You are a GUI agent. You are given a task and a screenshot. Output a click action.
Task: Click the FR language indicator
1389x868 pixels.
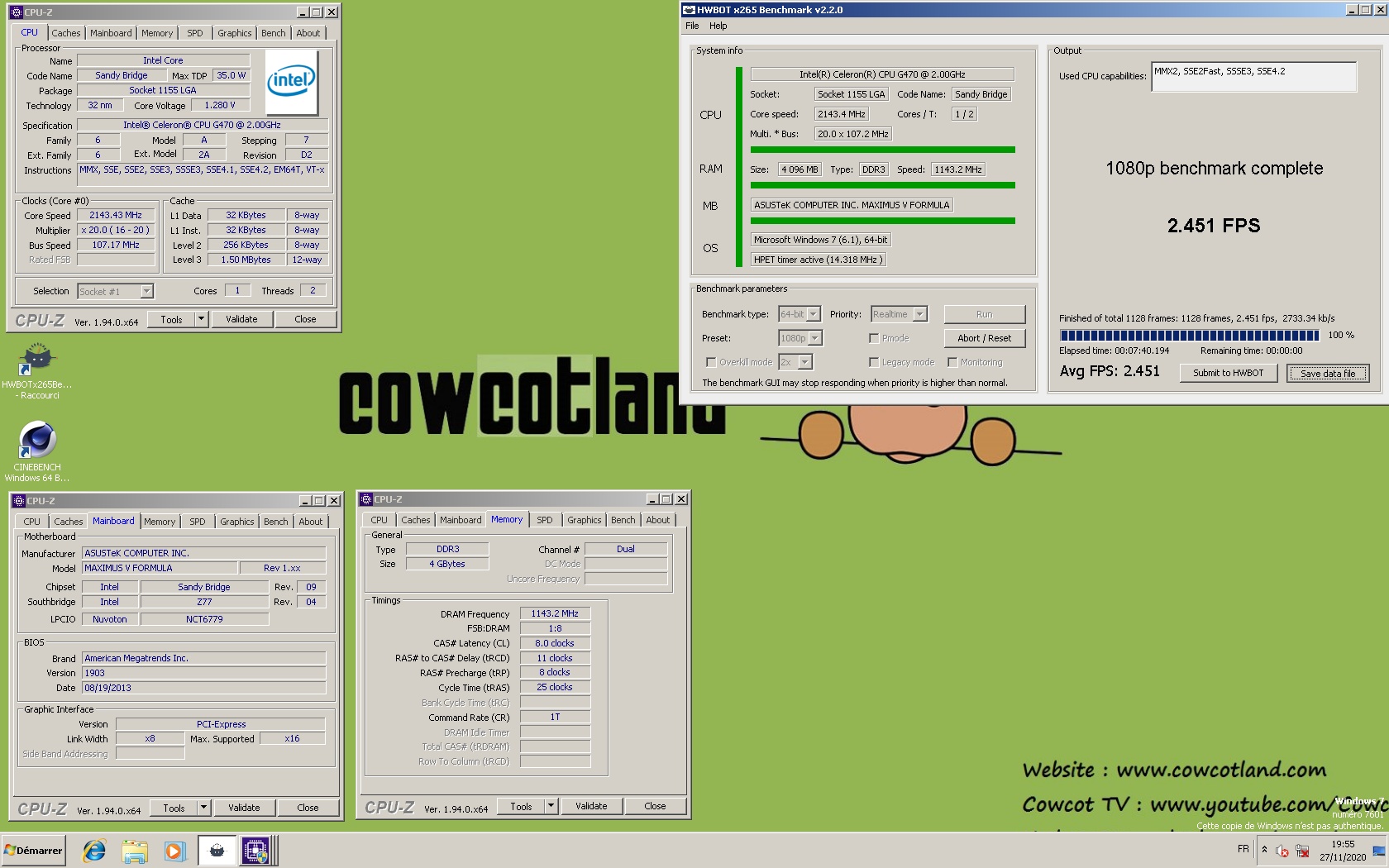1243,849
